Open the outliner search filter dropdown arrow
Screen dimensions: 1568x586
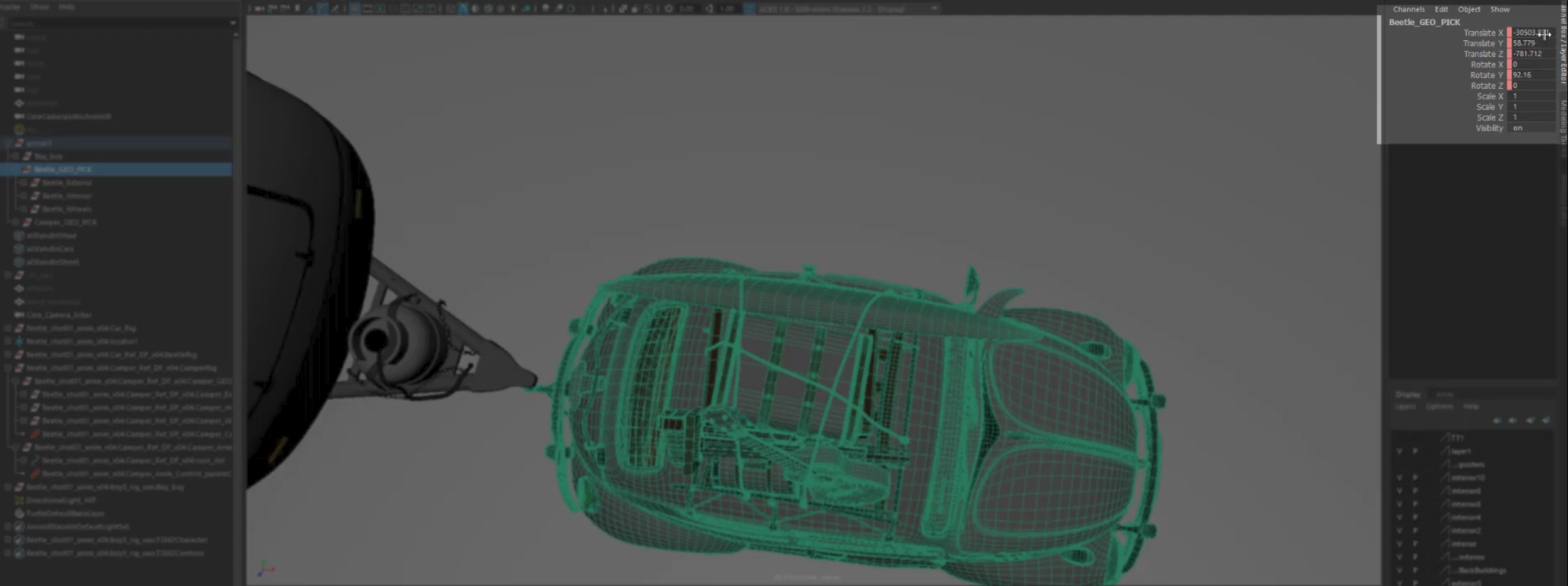(233, 23)
